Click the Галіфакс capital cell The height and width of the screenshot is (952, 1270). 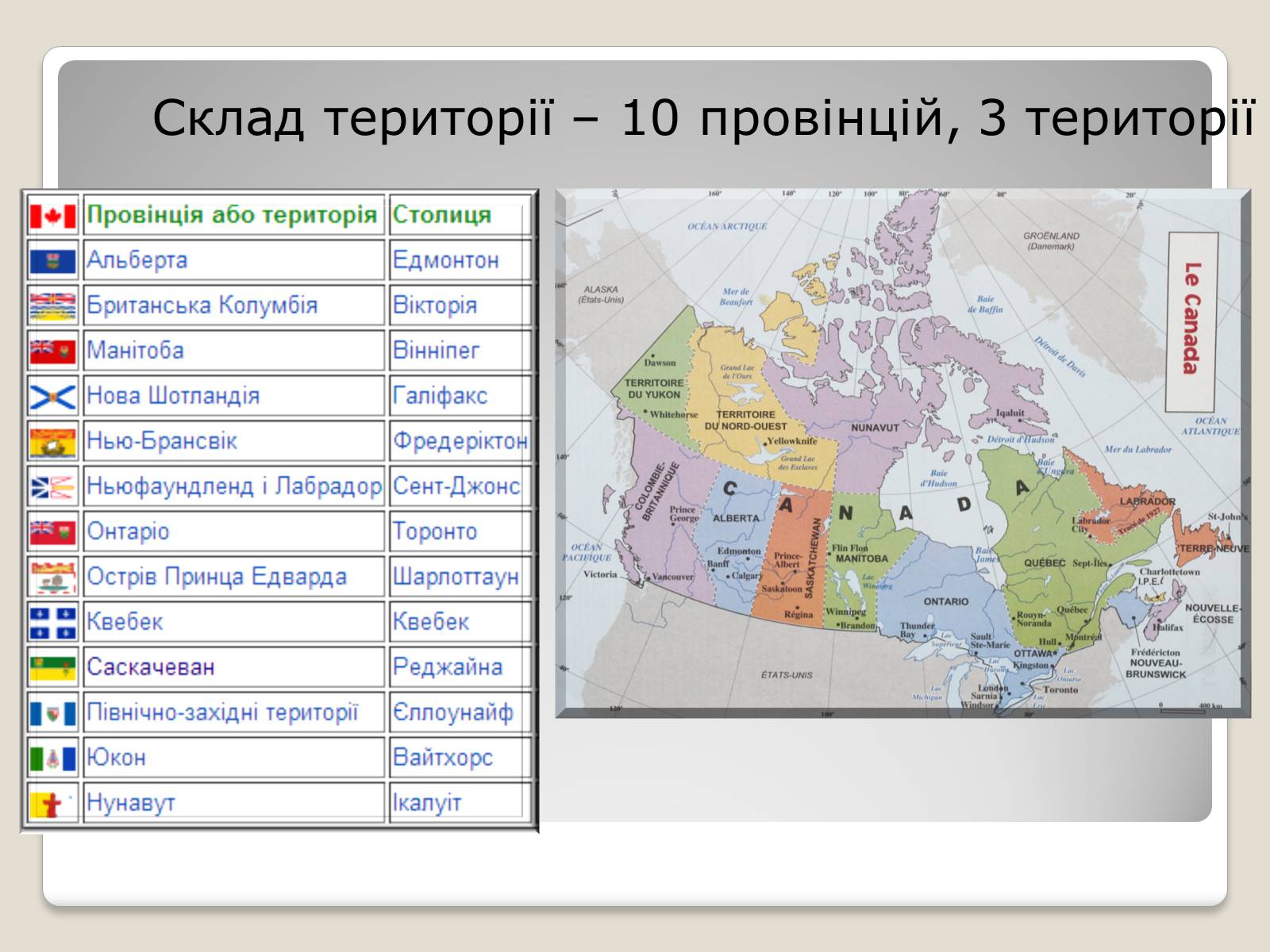click(459, 396)
